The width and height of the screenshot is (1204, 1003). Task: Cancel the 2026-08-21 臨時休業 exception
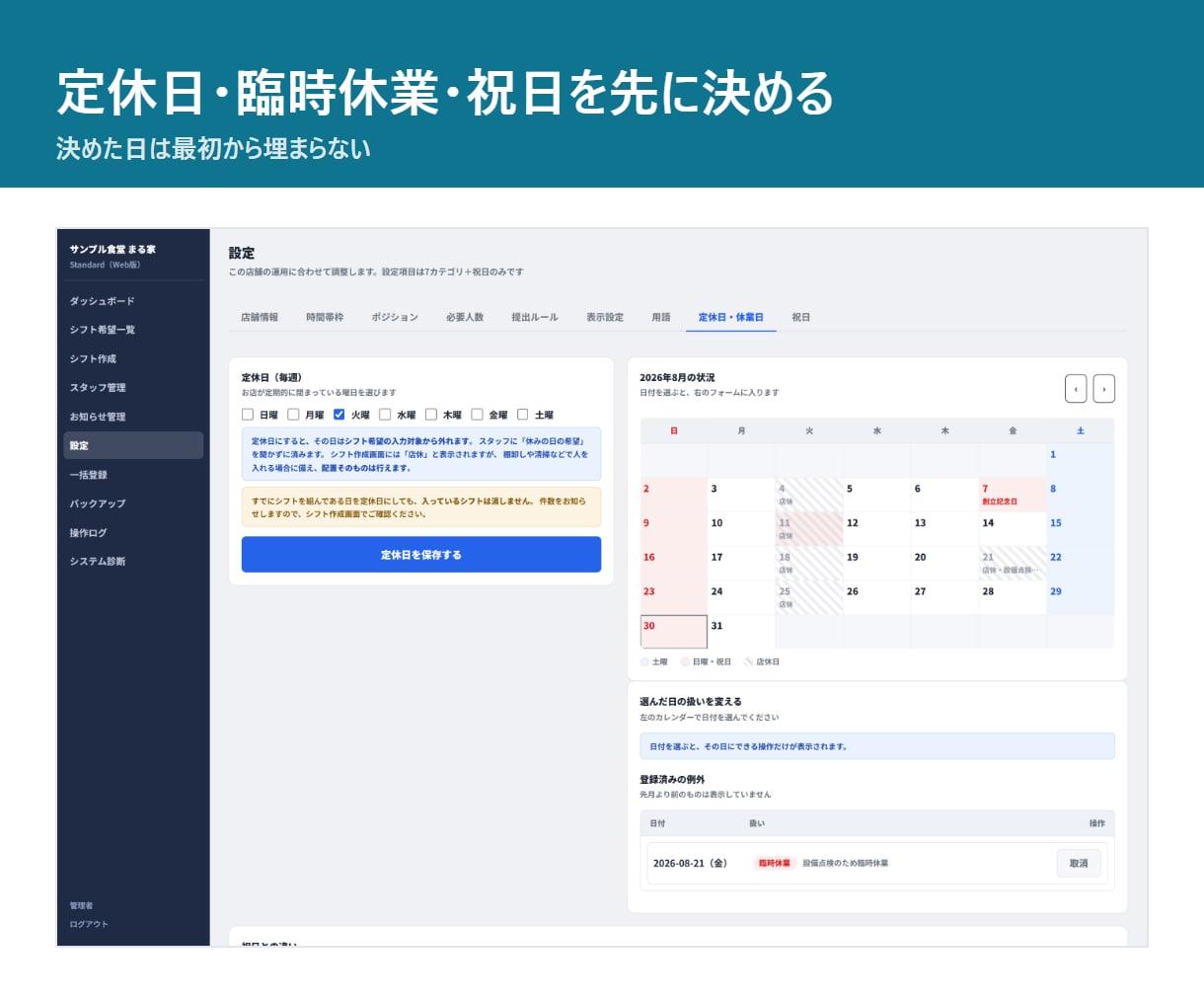1079,864
